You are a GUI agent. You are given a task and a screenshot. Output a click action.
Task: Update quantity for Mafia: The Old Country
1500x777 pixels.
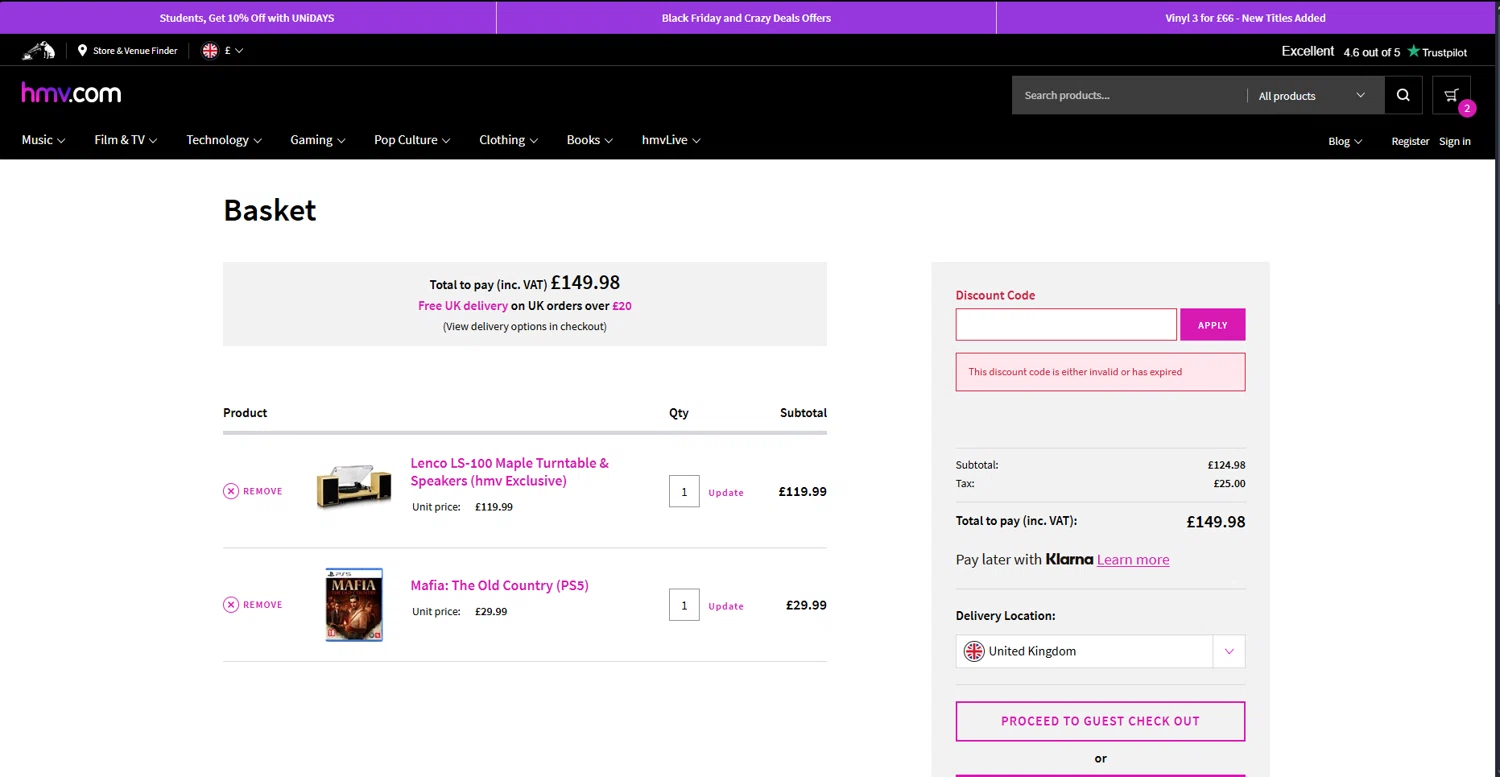(726, 606)
